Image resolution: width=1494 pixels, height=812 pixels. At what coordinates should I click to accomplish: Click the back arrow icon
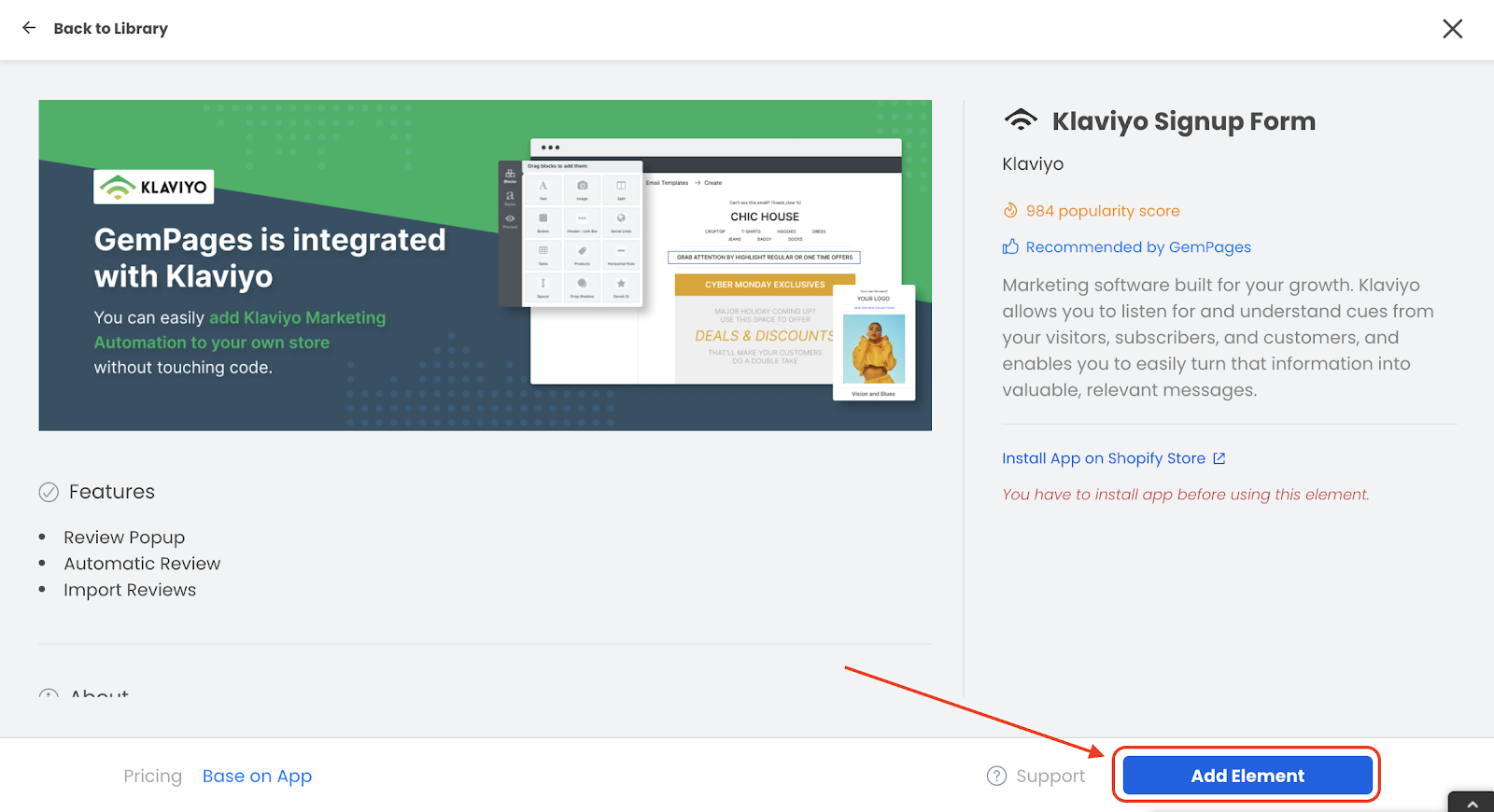coord(29,28)
